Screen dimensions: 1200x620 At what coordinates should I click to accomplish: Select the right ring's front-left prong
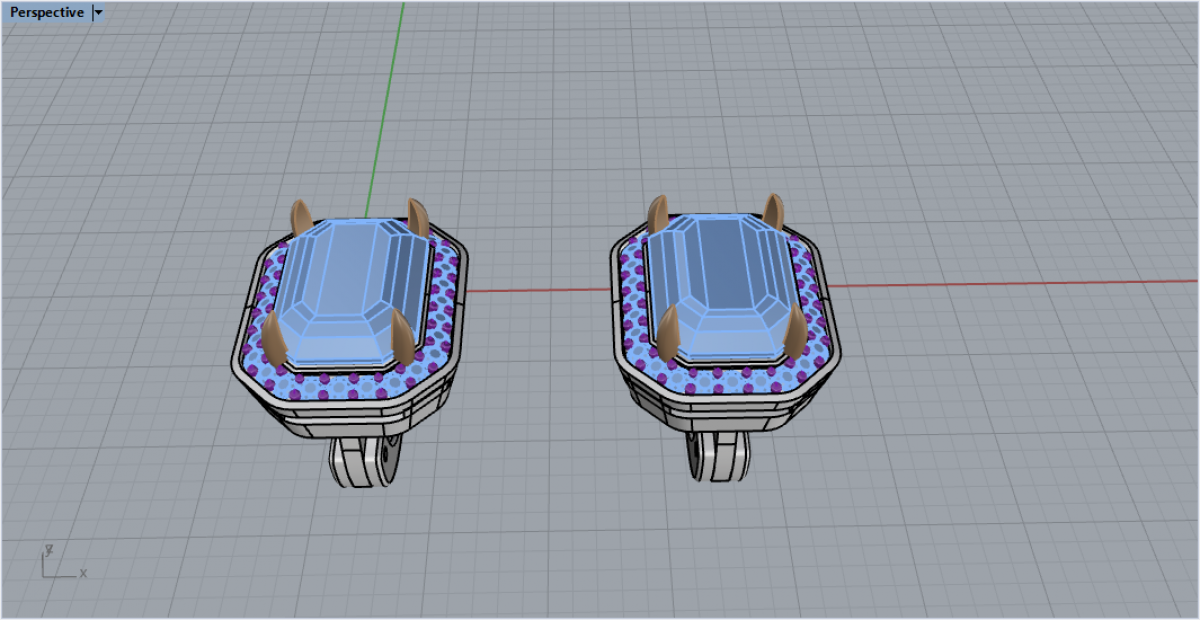667,330
